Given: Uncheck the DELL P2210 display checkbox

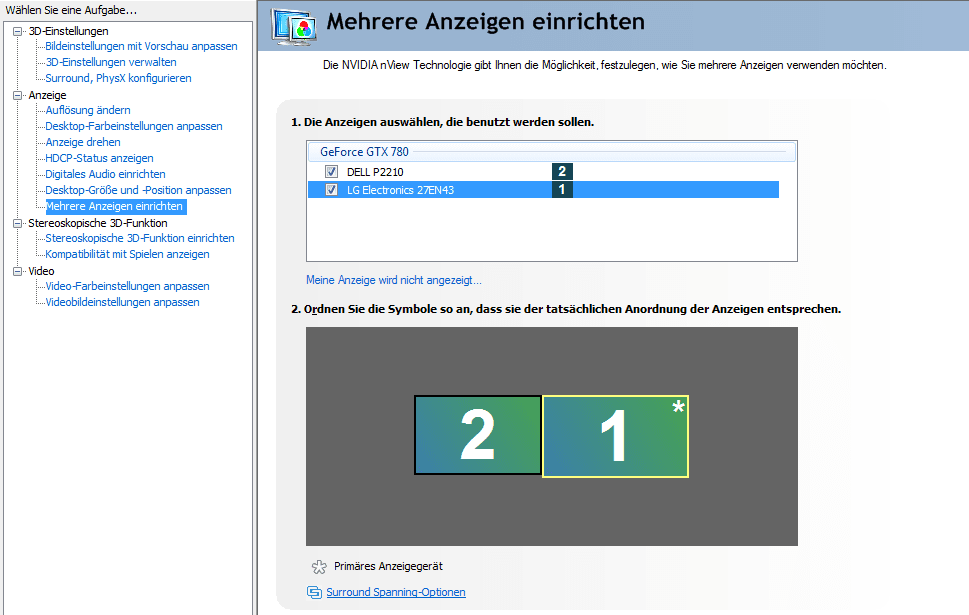Looking at the screenshot, I should tap(331, 171).
